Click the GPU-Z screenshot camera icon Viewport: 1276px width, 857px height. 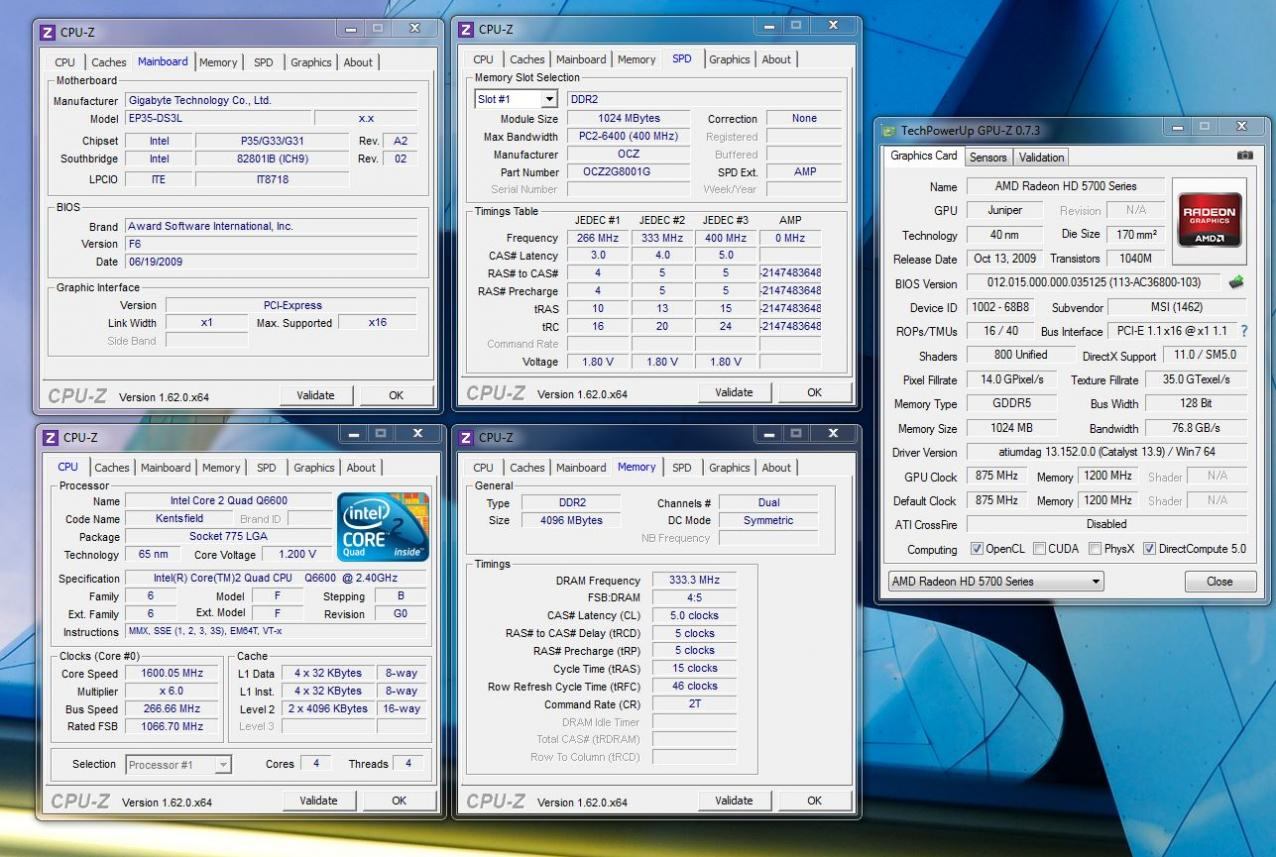1244,156
